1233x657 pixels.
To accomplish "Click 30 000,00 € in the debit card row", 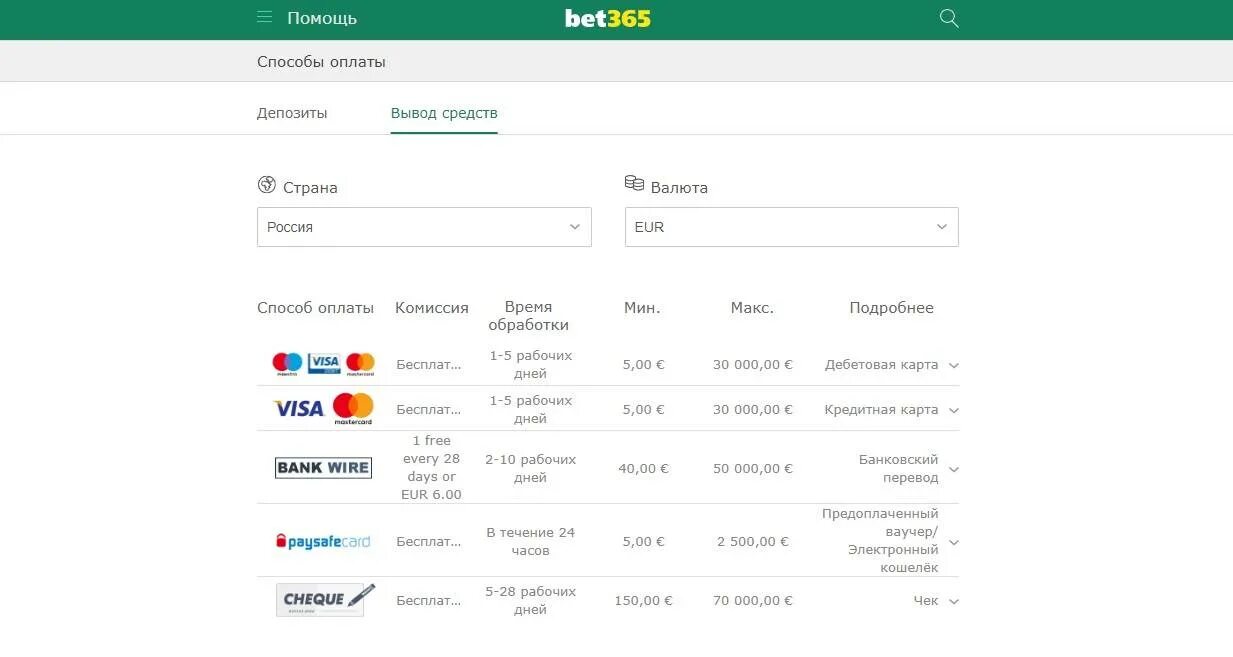I will [x=753, y=365].
